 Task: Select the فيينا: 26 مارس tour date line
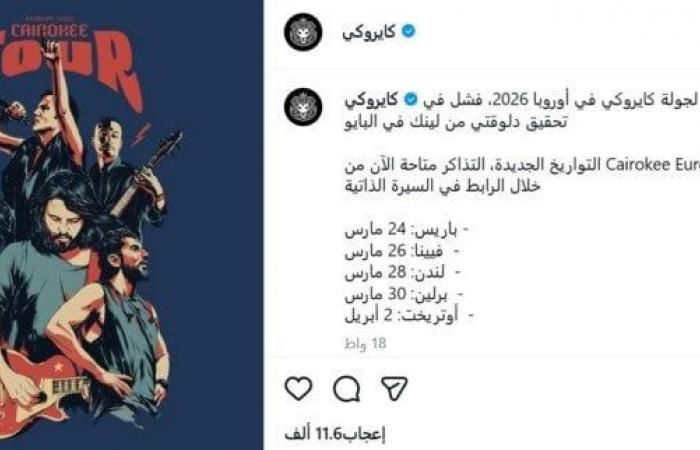402,251
